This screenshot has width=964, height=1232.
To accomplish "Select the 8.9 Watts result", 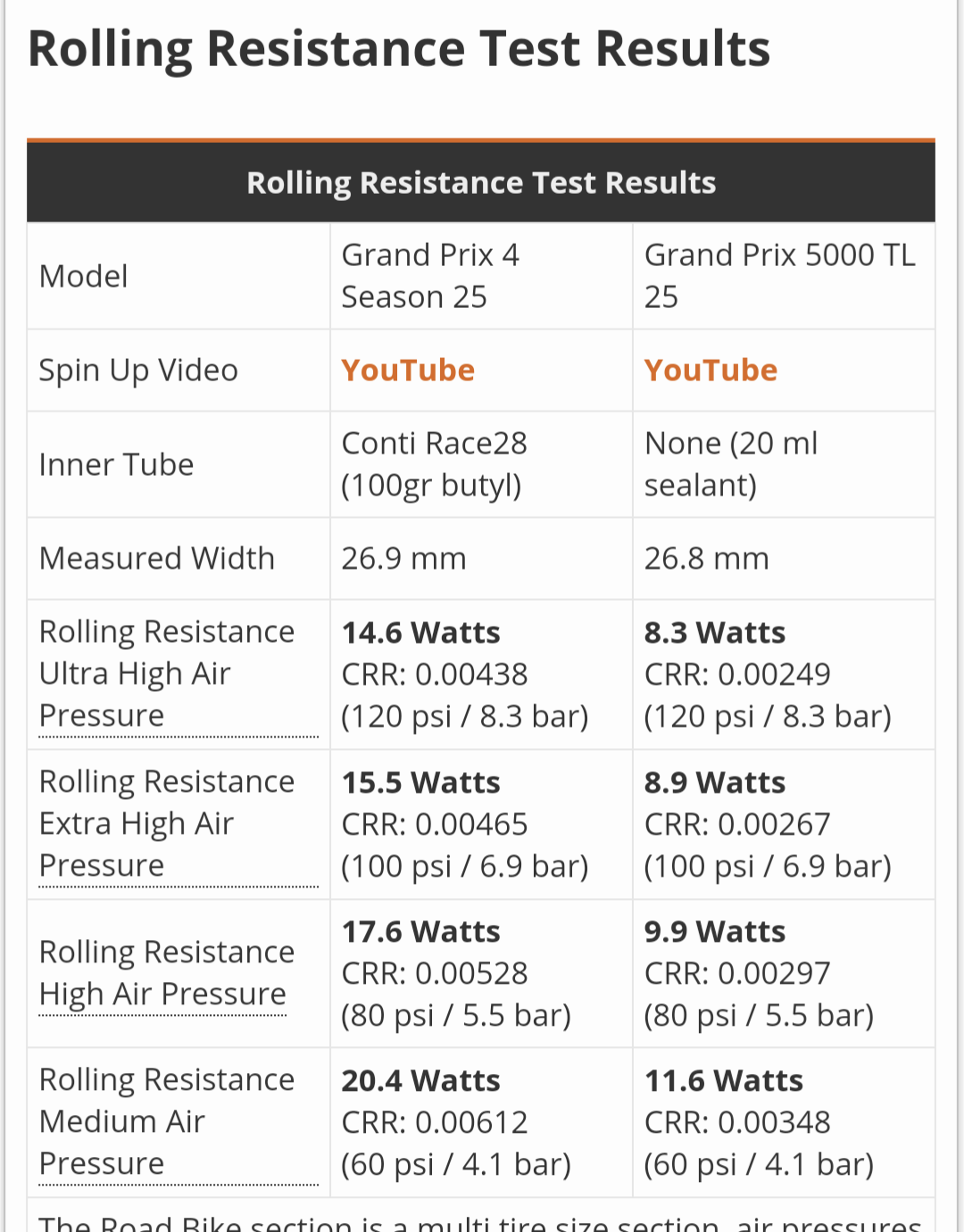I will [714, 783].
